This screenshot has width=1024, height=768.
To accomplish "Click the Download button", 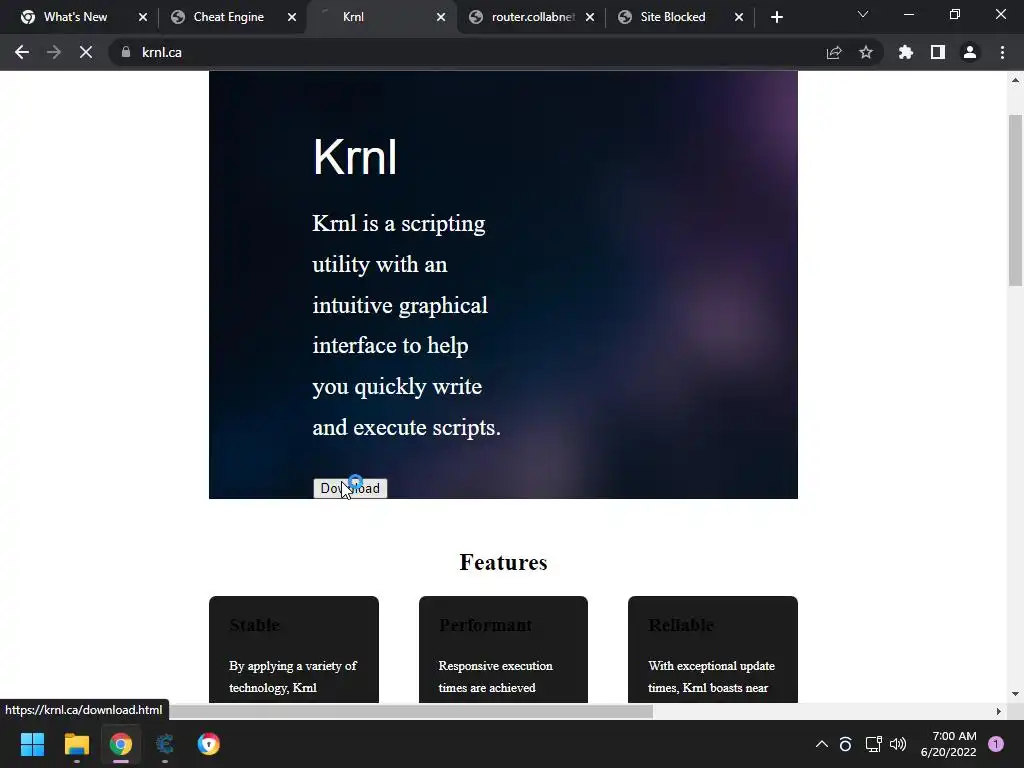I will (x=350, y=488).
